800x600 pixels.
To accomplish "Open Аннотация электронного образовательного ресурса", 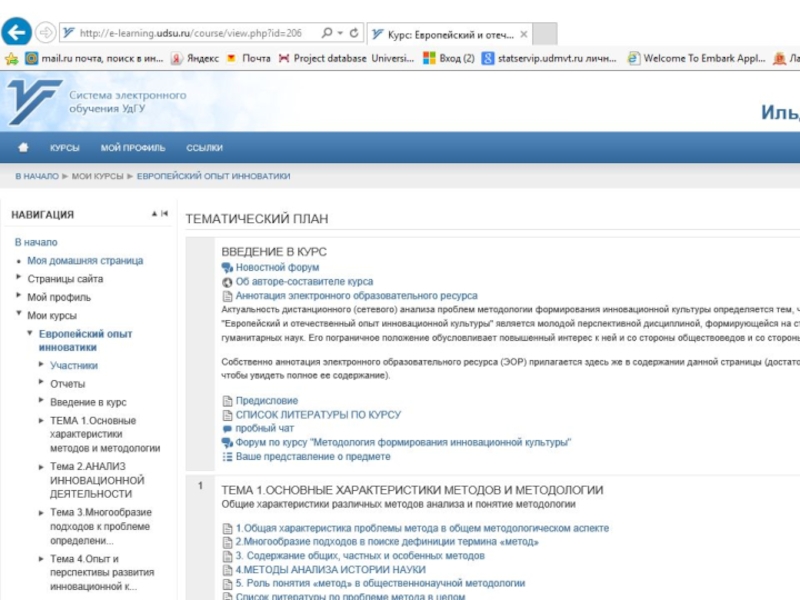I will 357,296.
